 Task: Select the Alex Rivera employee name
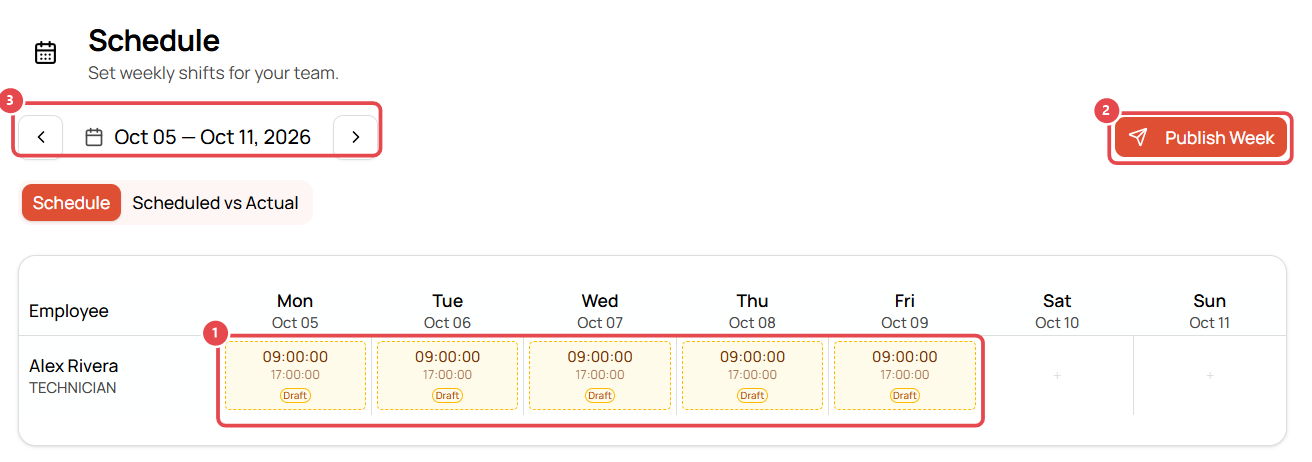click(x=73, y=366)
